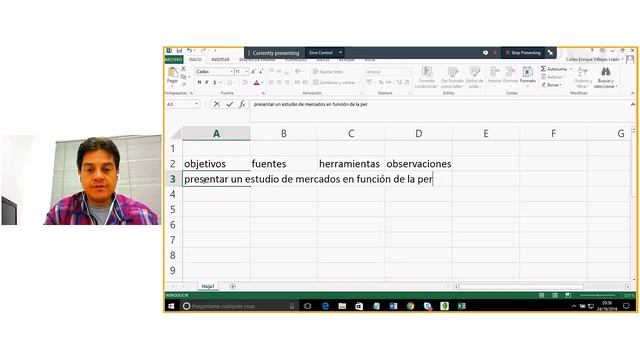Open Estilos de celda gallery
This screenshot has height=360, width=640.
pos(475,77)
